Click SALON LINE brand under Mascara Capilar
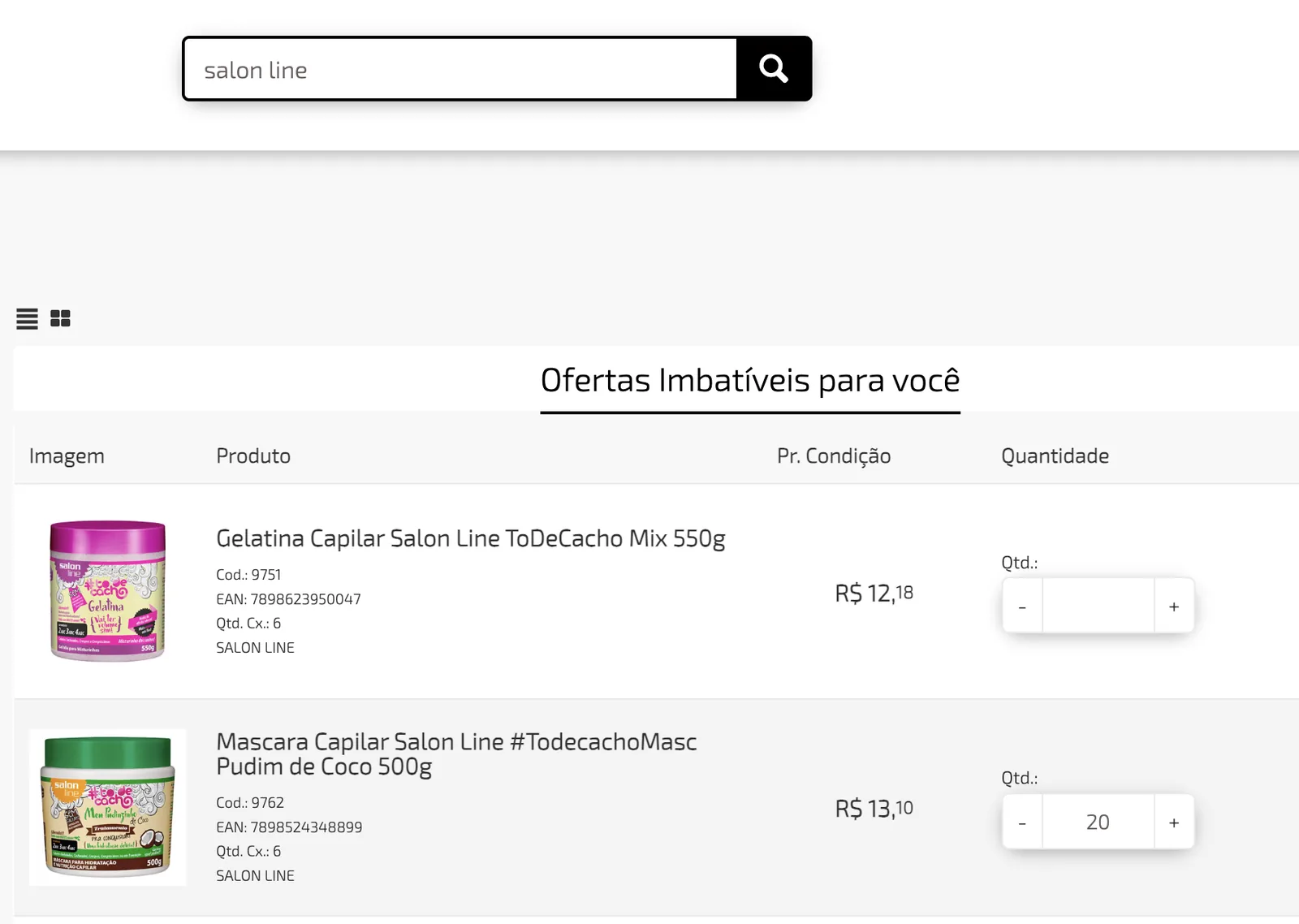Viewport: 1299px width, 924px height. [x=255, y=876]
